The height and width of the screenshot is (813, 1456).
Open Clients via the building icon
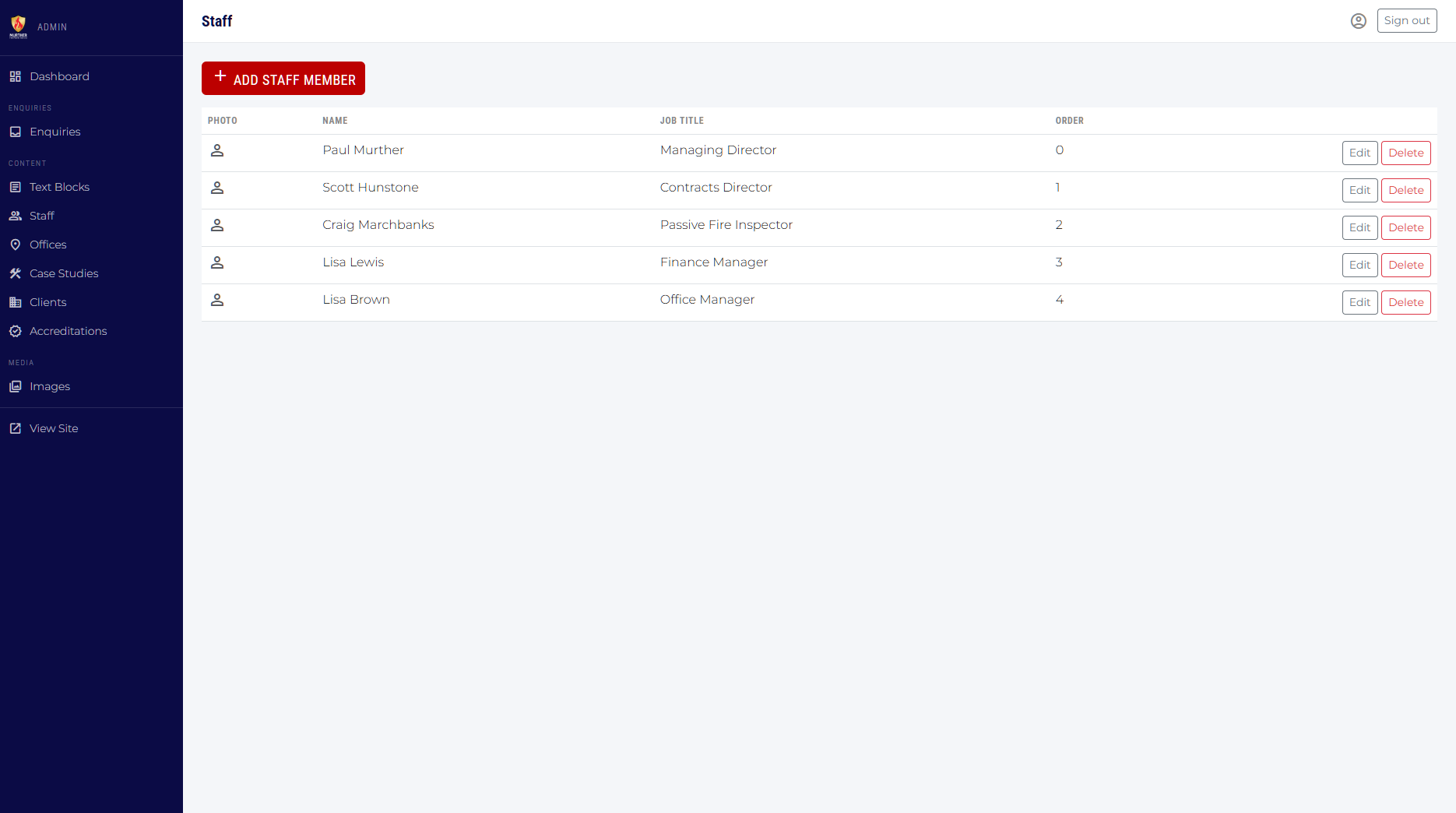point(16,302)
